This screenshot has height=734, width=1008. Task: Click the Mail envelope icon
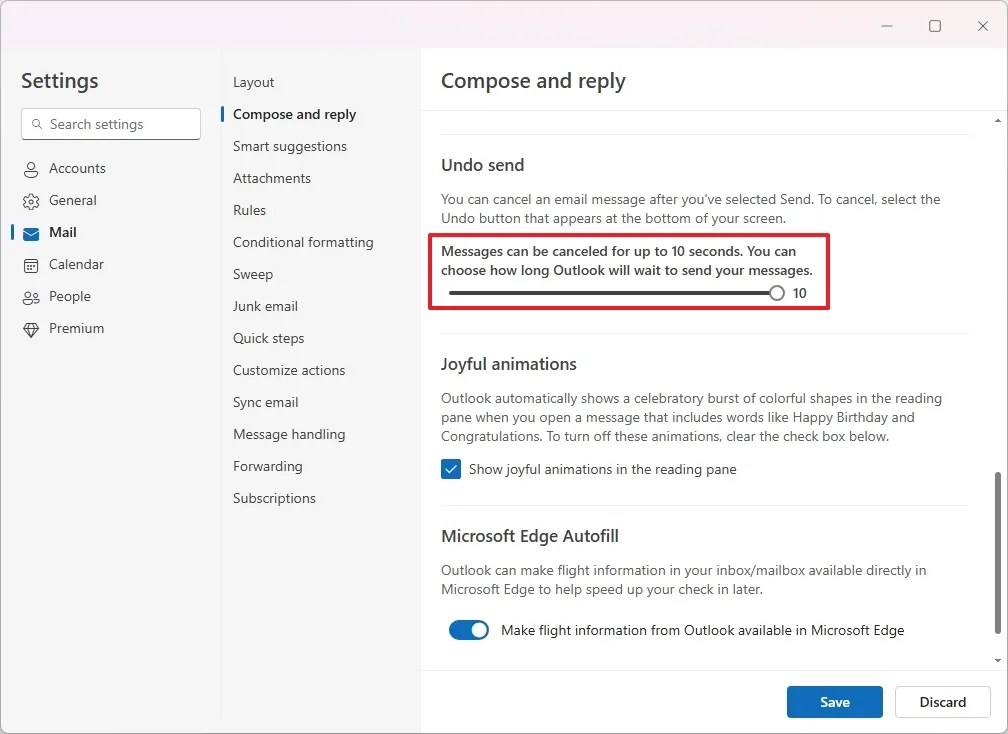(x=31, y=232)
